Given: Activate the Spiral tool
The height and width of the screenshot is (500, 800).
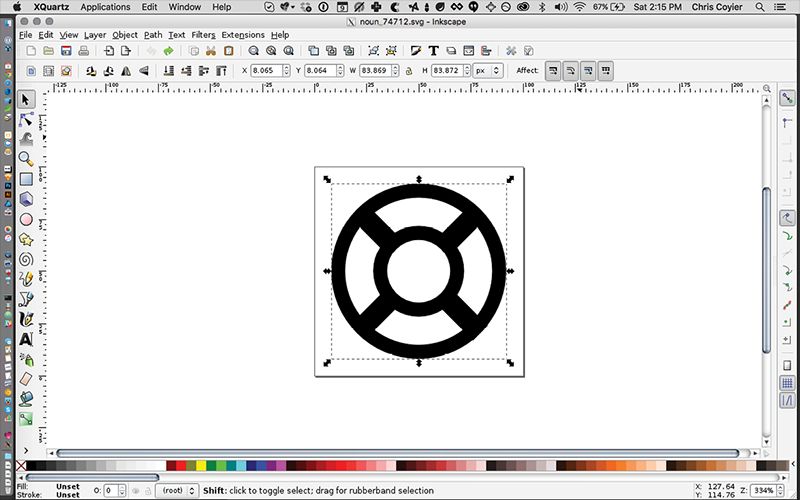Looking at the screenshot, I should [x=26, y=259].
